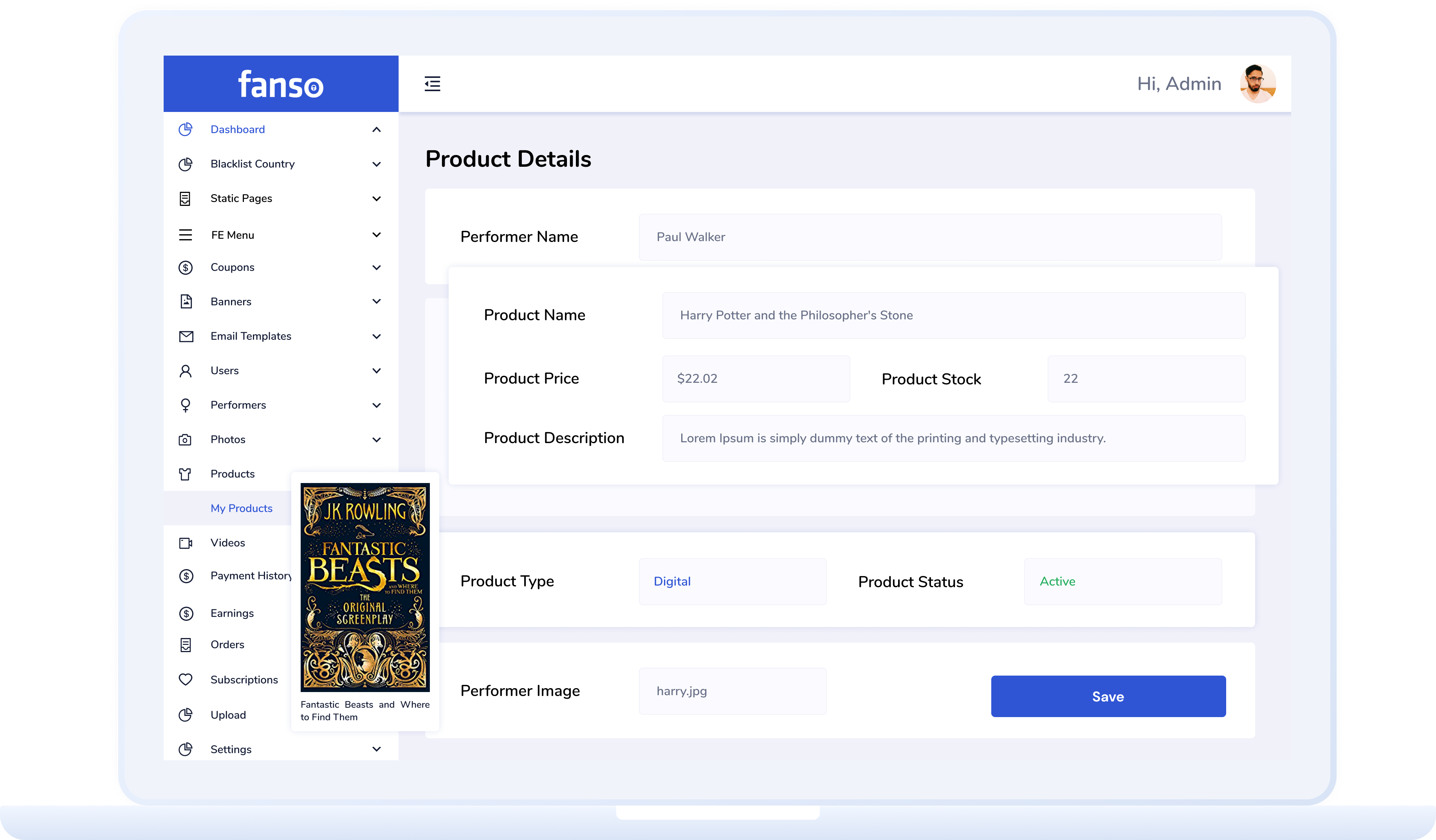Select My Products submenu item
The width and height of the screenshot is (1436, 840).
click(241, 508)
